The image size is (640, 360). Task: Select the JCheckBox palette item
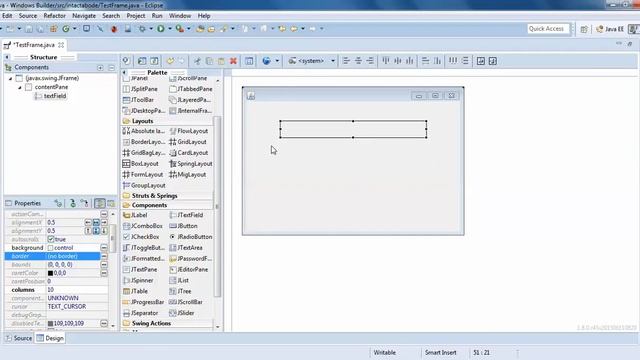coord(141,237)
